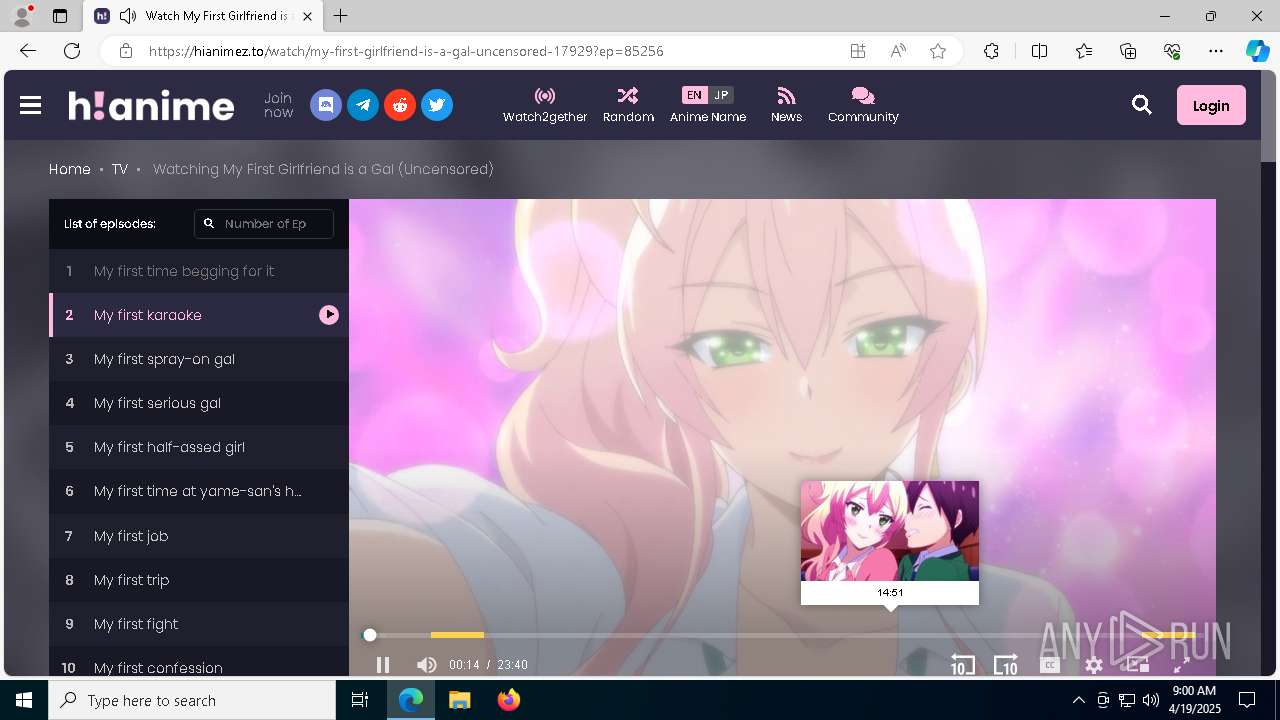Screen dimensions: 1280x720
Task: Open Favorites list
Action: (x=1084, y=51)
